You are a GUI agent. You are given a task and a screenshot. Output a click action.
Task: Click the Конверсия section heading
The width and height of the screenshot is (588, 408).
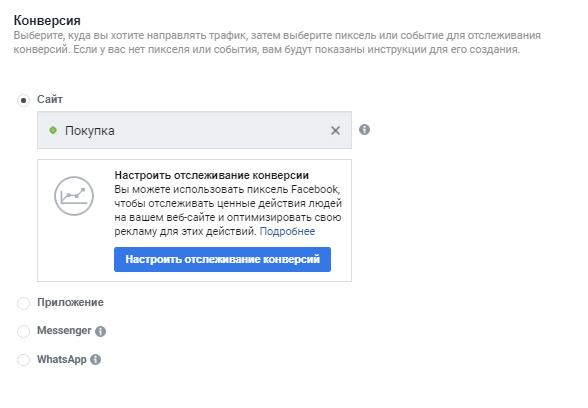click(x=47, y=20)
